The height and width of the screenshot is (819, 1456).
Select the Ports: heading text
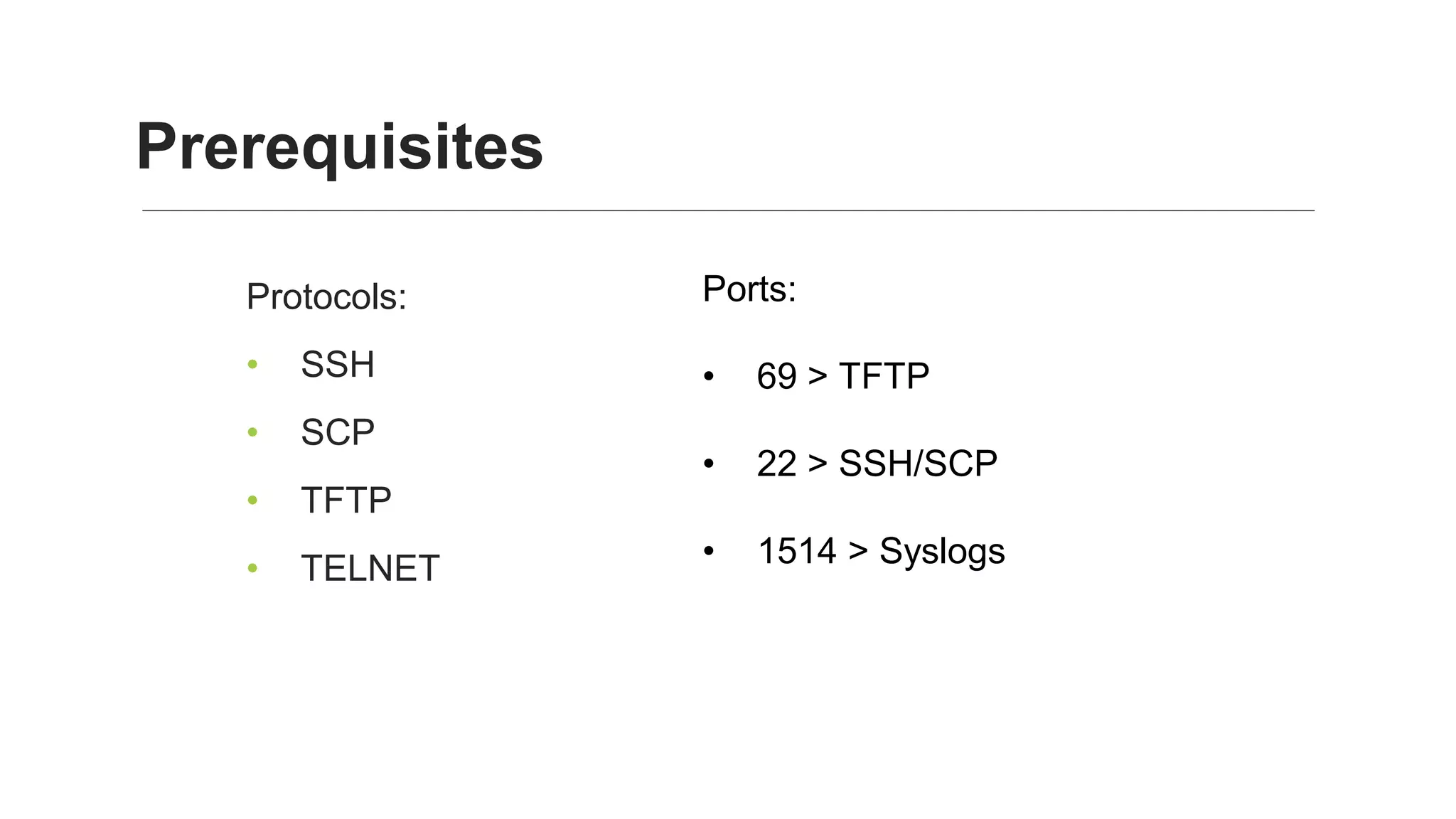point(749,289)
